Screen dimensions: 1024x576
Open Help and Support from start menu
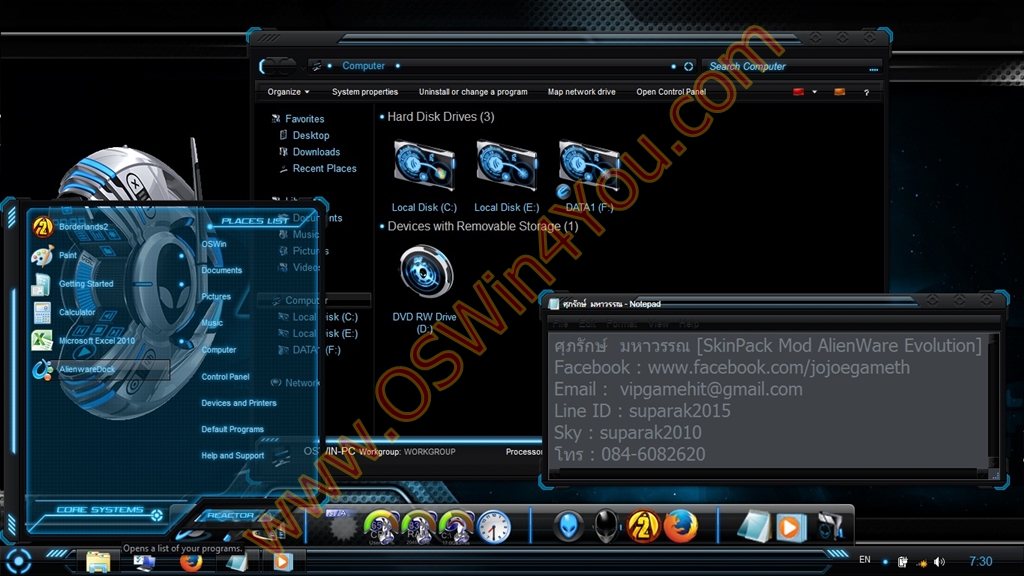(x=232, y=456)
